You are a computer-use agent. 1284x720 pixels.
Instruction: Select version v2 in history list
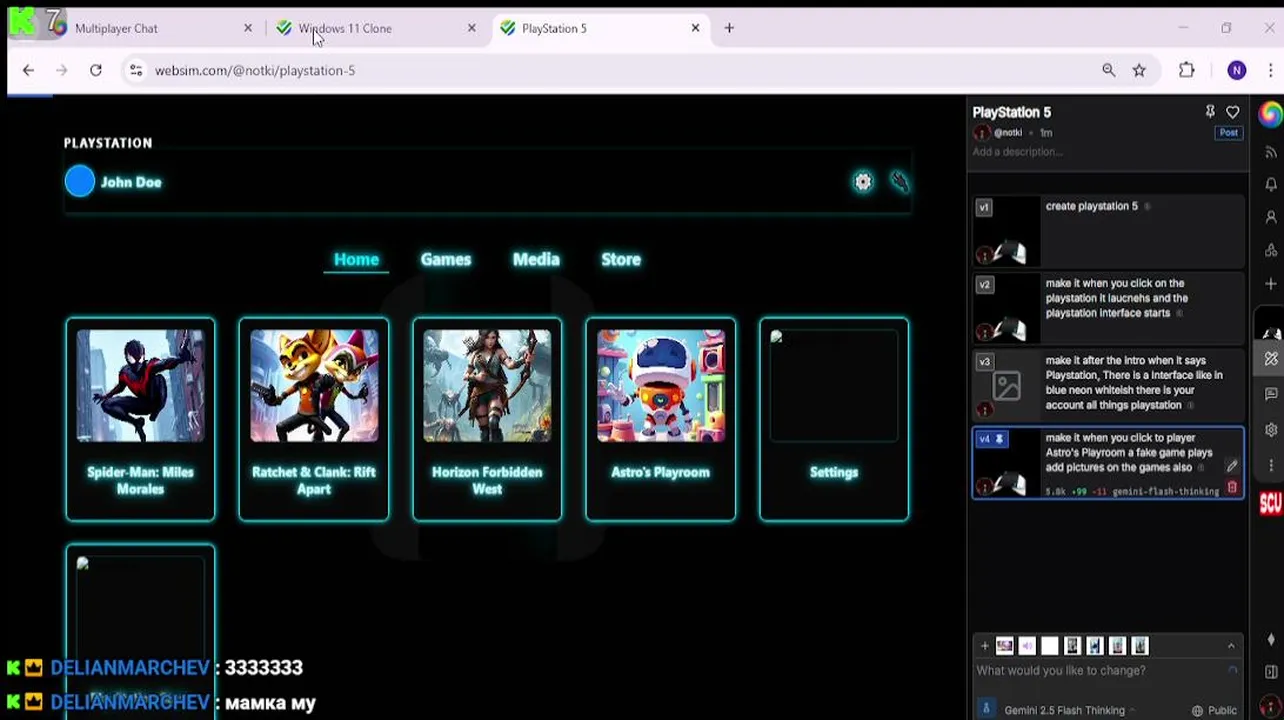(x=1108, y=309)
